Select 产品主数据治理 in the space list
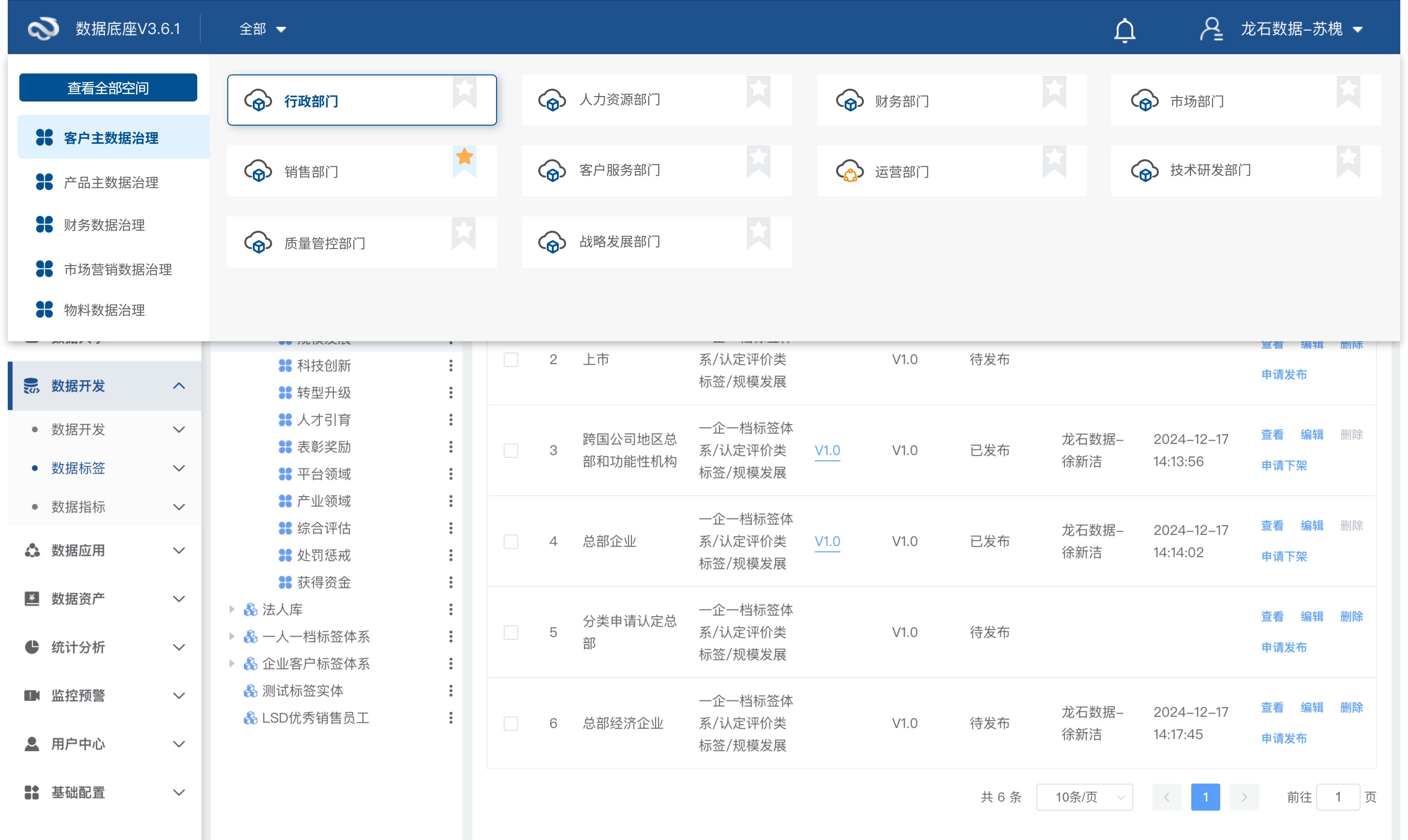1408x840 pixels. pos(111,182)
